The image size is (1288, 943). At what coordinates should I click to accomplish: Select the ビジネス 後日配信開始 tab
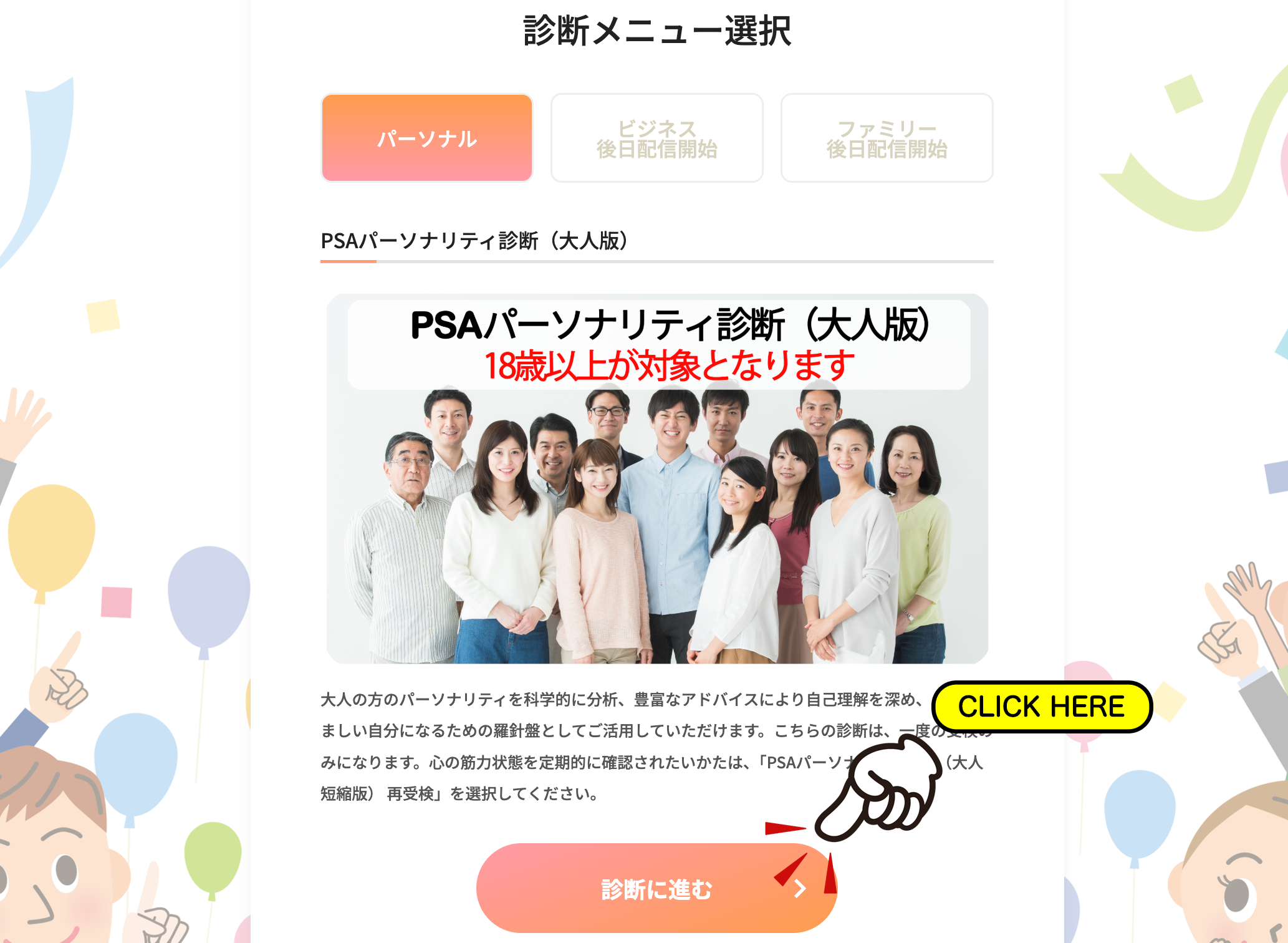[656, 138]
